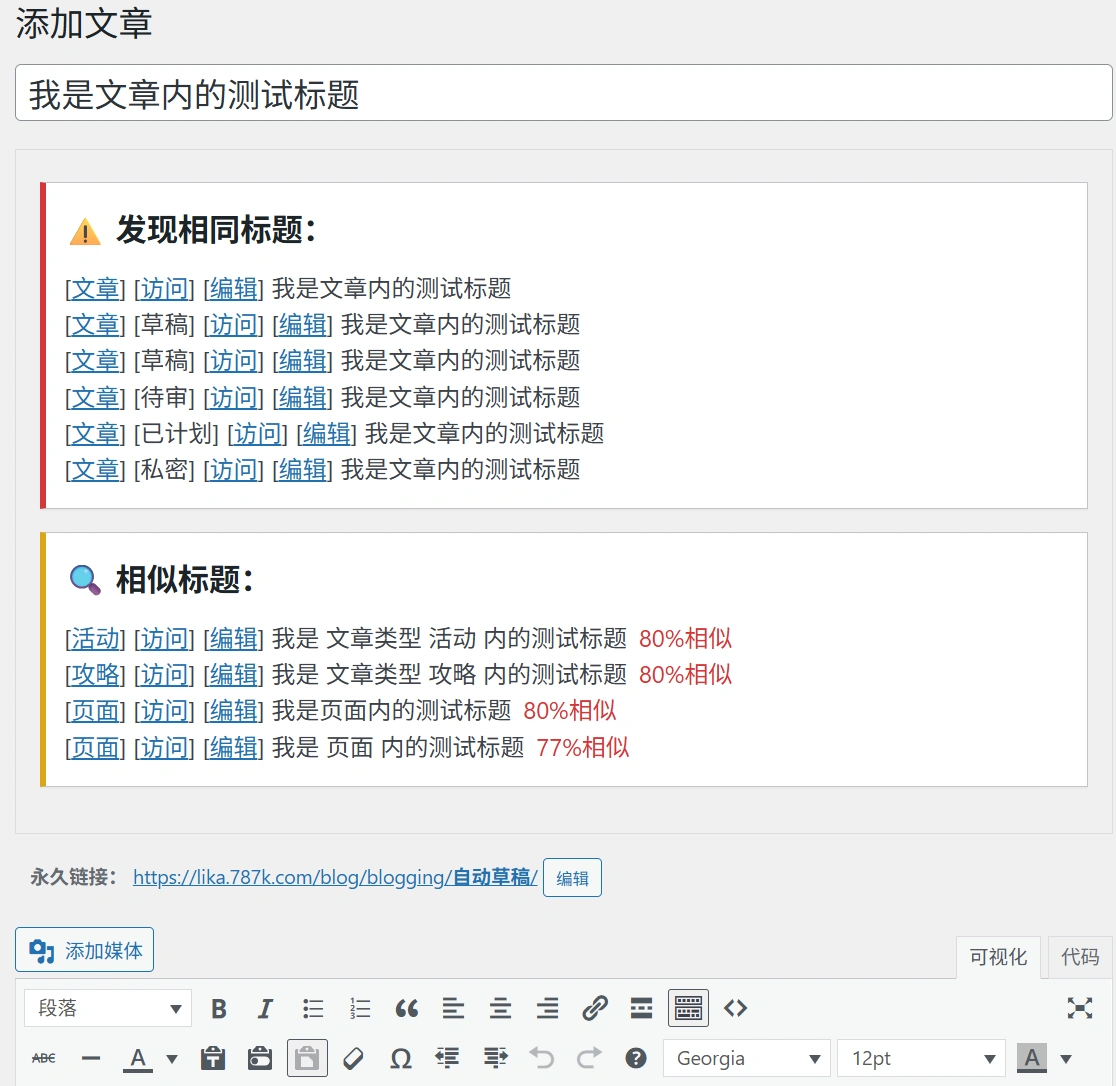Toggle the second toolbar row (kitchen sink)
Screen dimensions: 1116x1086
point(688,1008)
